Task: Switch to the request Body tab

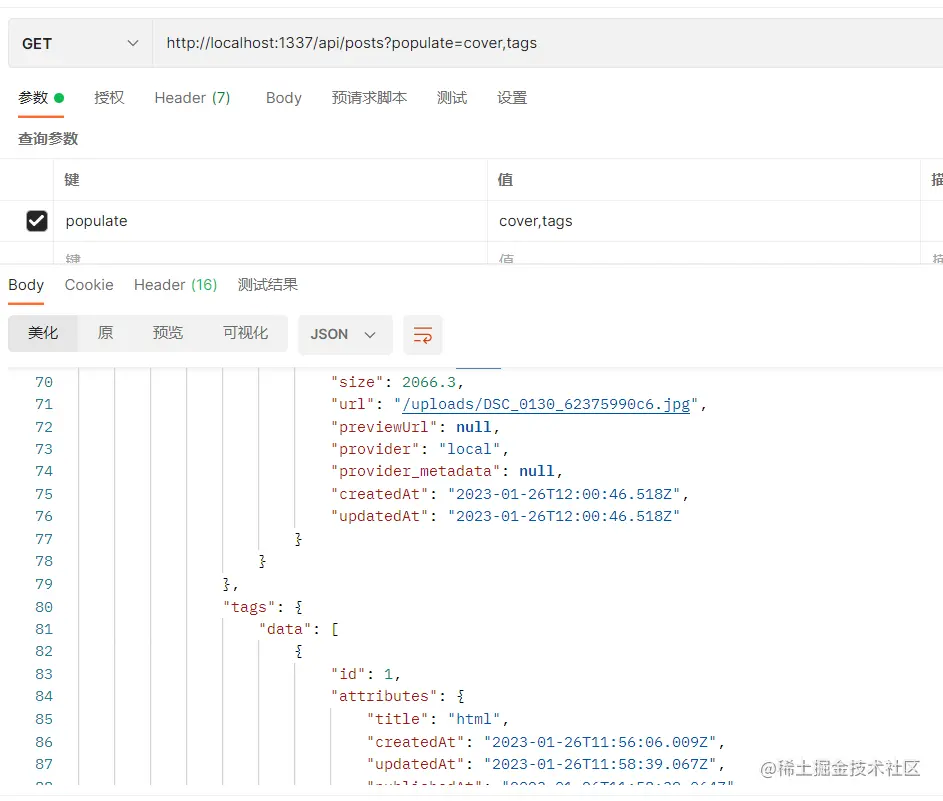Action: click(x=283, y=97)
